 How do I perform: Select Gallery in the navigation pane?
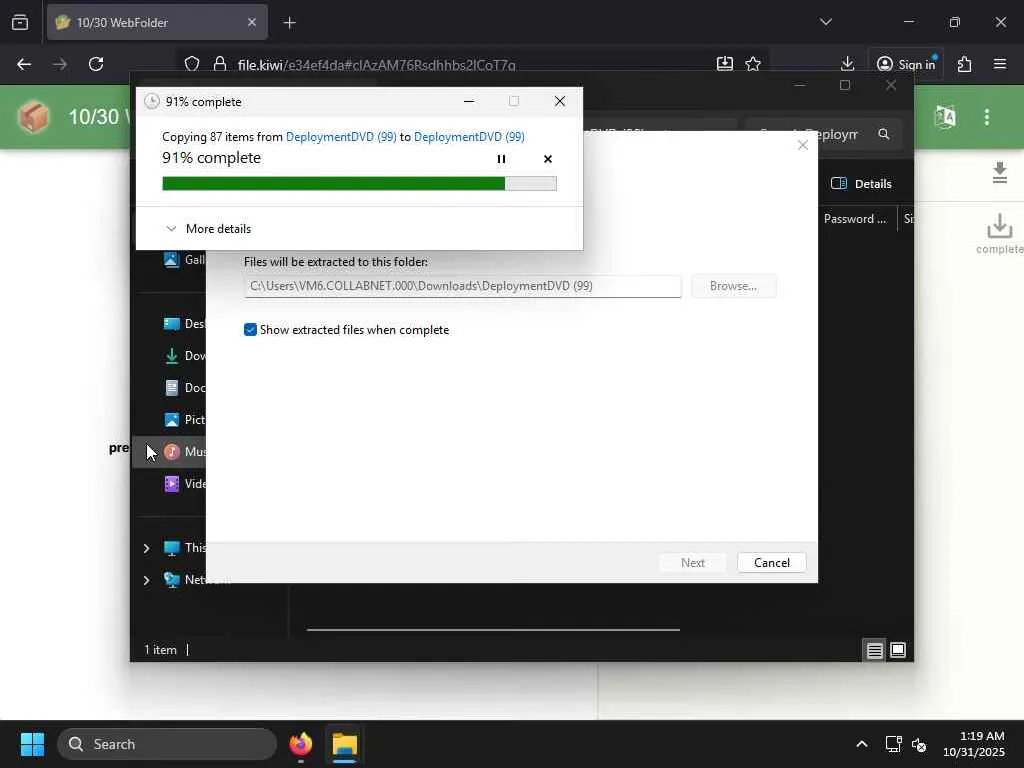(184, 259)
